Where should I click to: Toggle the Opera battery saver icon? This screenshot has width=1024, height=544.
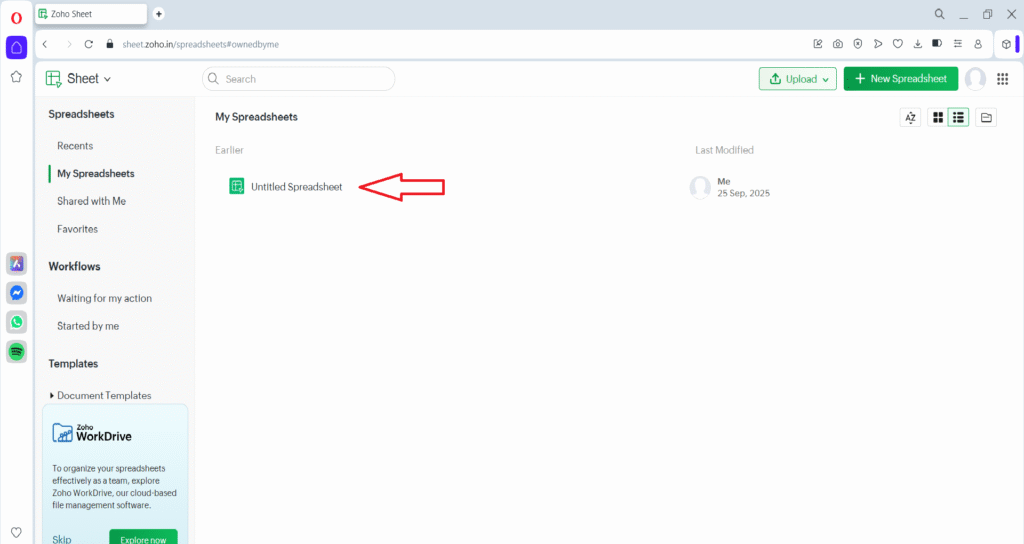937,44
